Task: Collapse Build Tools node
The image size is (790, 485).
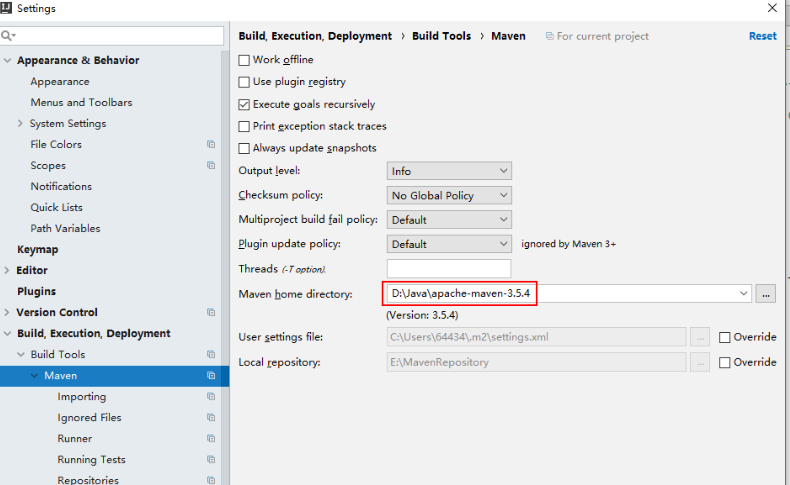Action: tap(21, 355)
